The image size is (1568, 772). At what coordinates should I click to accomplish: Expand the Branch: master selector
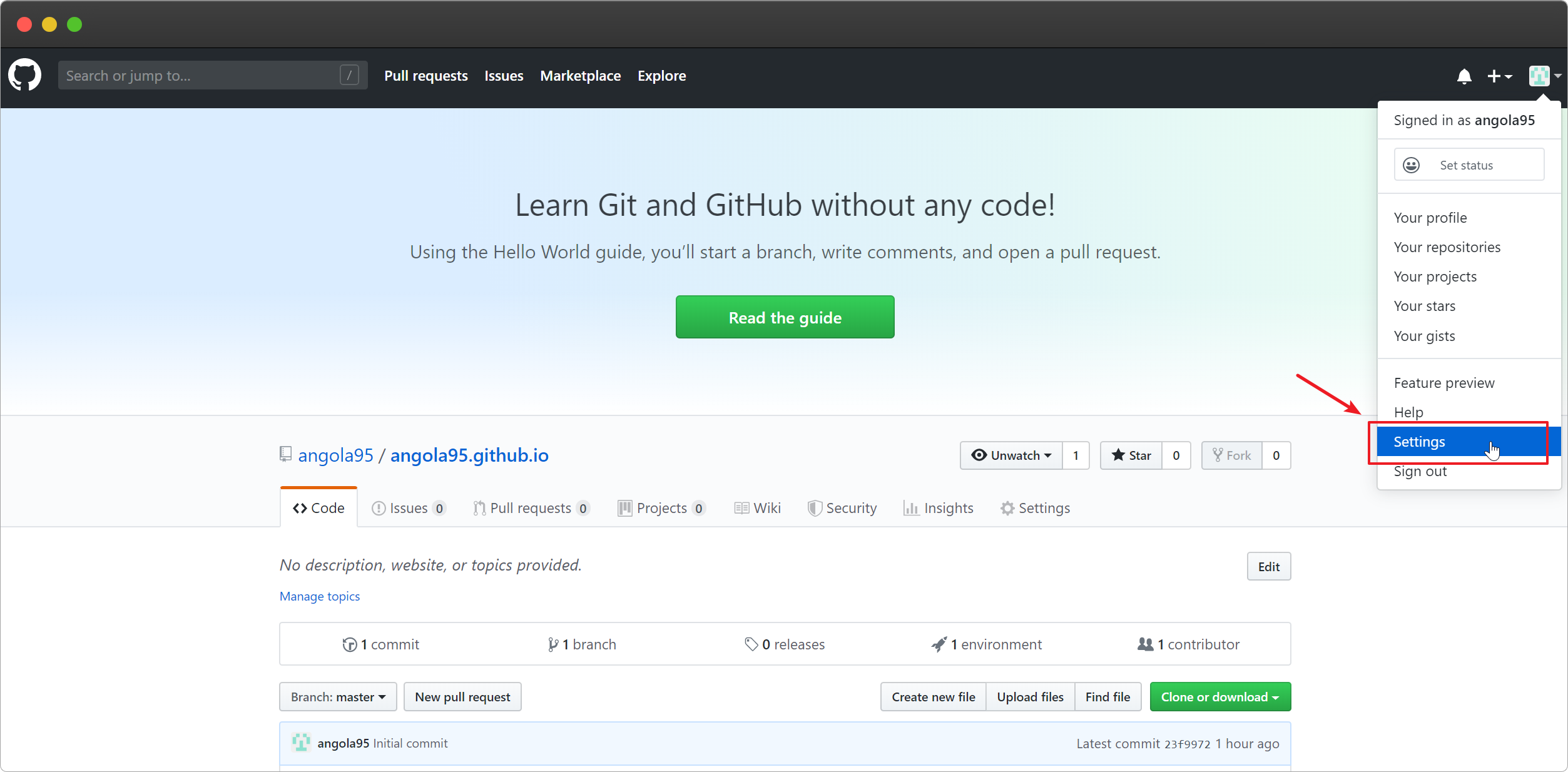[x=338, y=696]
